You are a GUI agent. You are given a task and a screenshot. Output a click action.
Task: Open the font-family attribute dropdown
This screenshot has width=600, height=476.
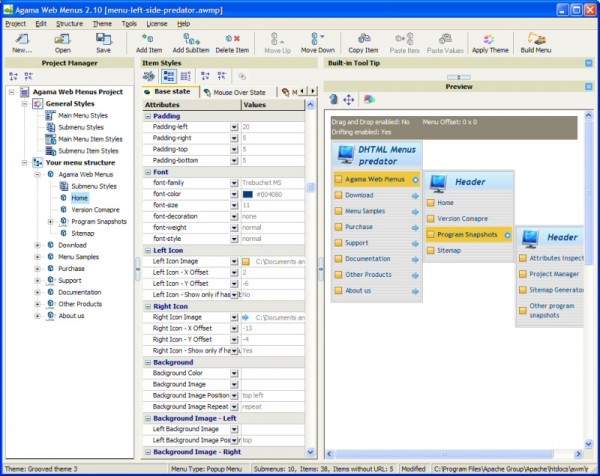click(233, 184)
